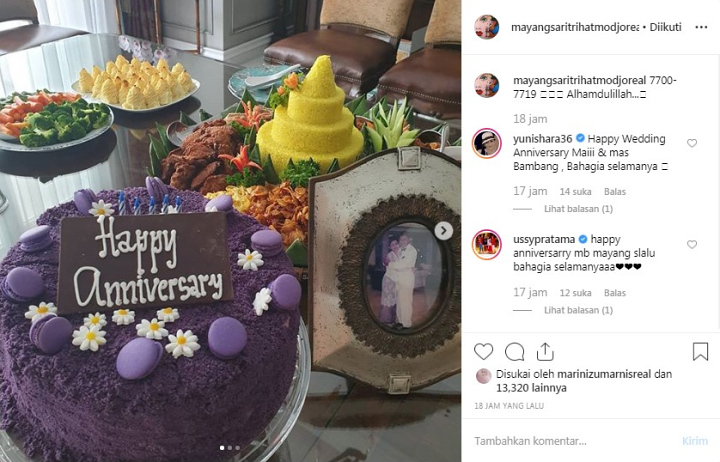Select the second carousel dot indicator

click(230, 448)
